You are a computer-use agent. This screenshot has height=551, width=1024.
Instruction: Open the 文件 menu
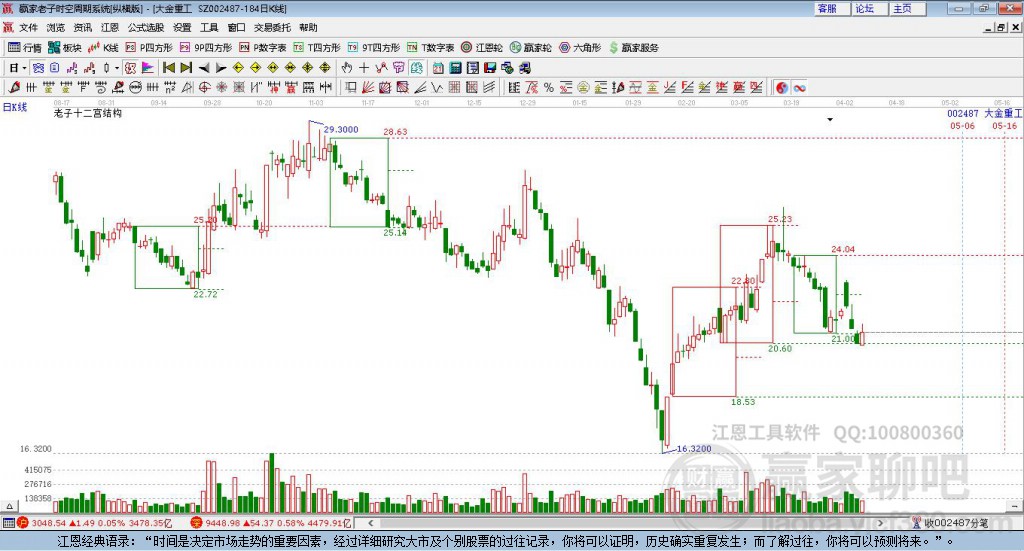point(28,28)
